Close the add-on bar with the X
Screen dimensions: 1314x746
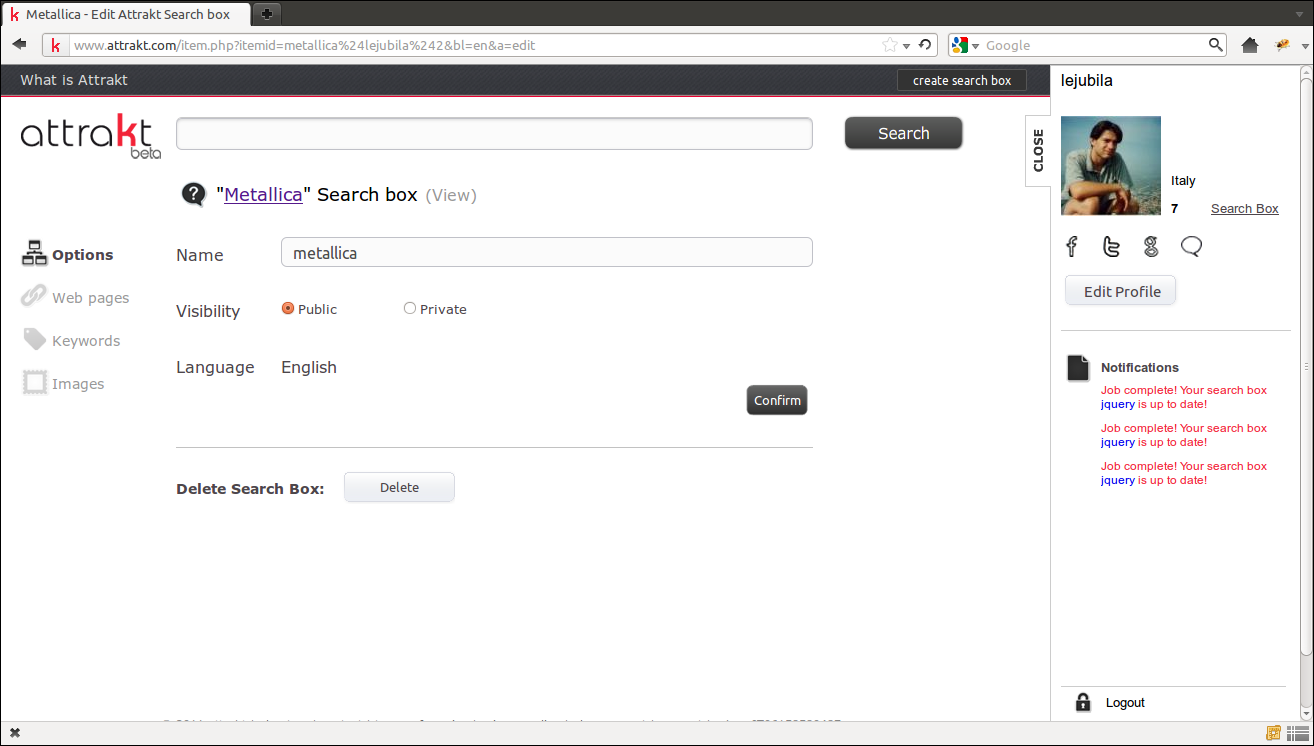tap(15, 733)
